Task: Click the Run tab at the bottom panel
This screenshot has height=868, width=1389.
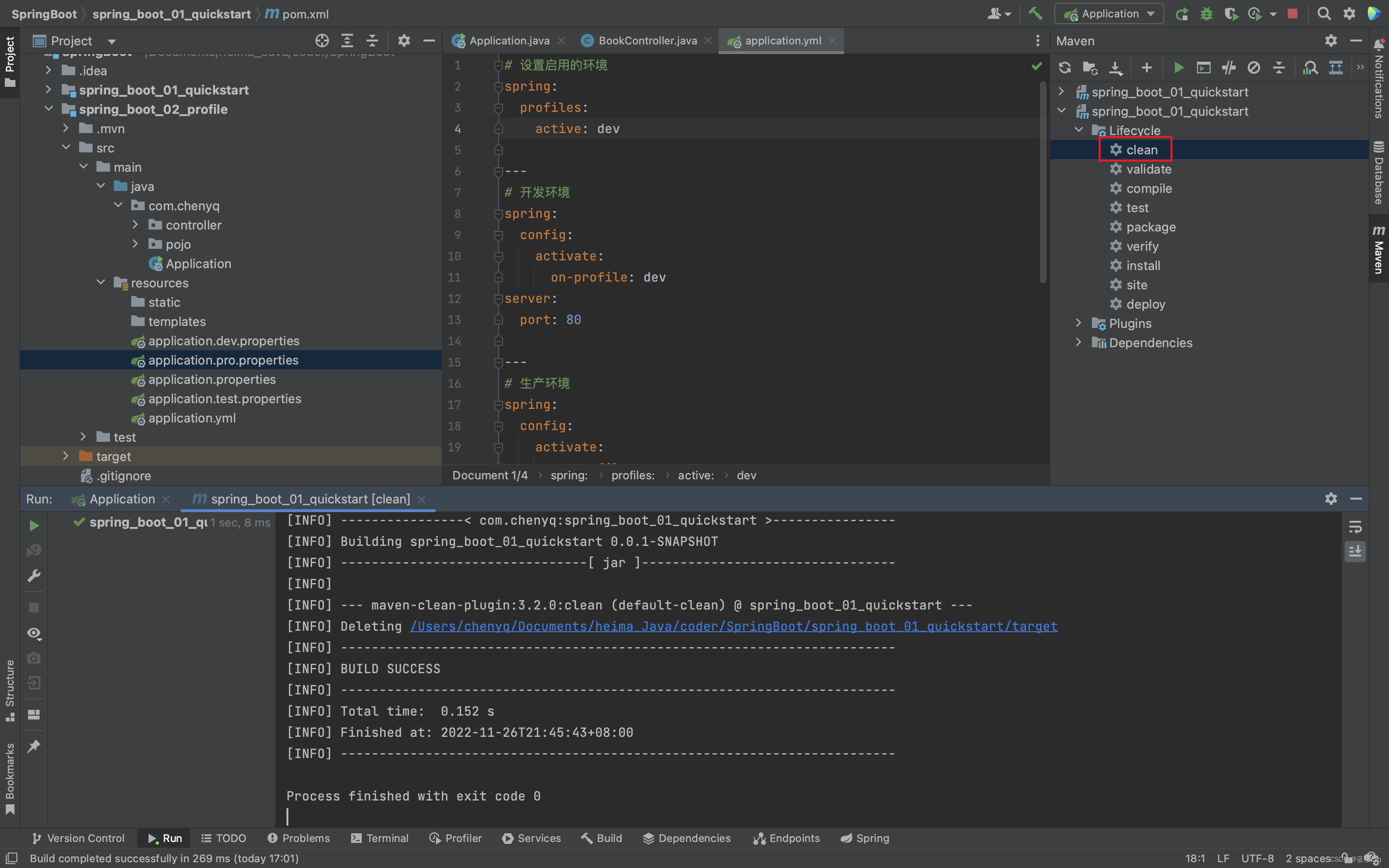Action: coord(164,838)
